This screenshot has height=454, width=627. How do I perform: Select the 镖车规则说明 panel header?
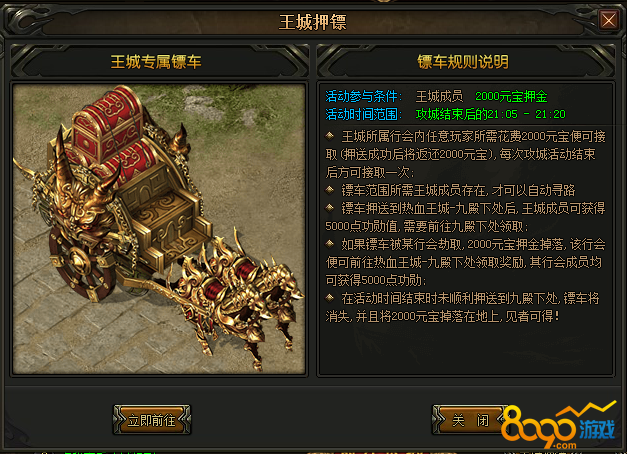463,62
